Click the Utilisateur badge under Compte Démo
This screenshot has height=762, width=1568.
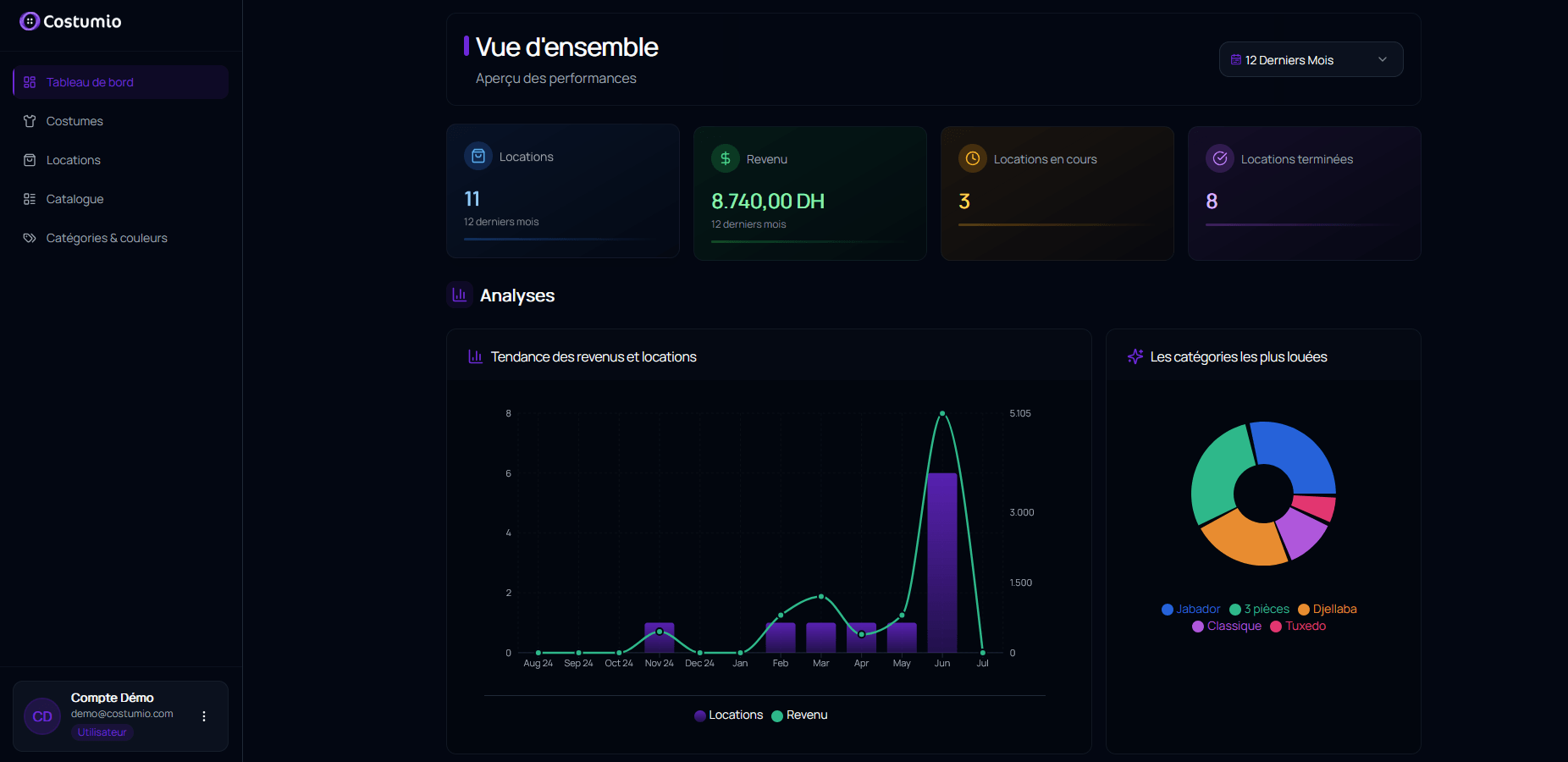(x=102, y=732)
